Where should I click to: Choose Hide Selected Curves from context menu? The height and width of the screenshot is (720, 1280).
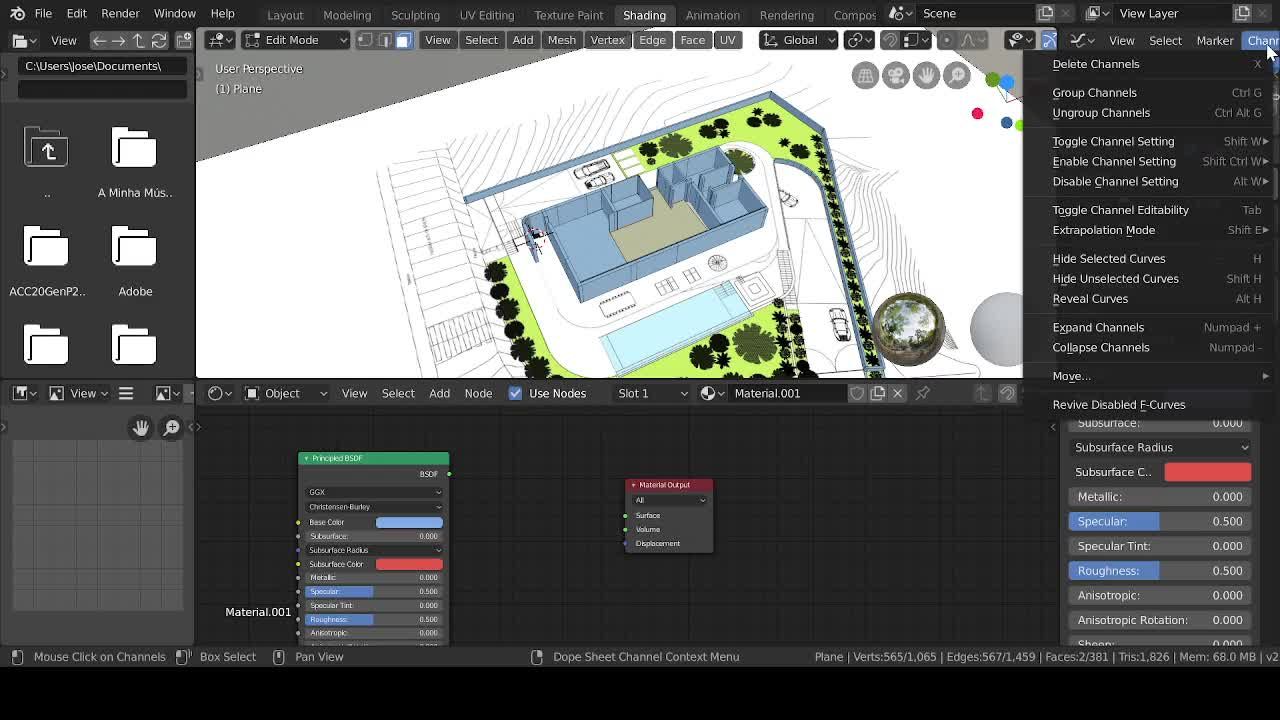pos(1108,258)
